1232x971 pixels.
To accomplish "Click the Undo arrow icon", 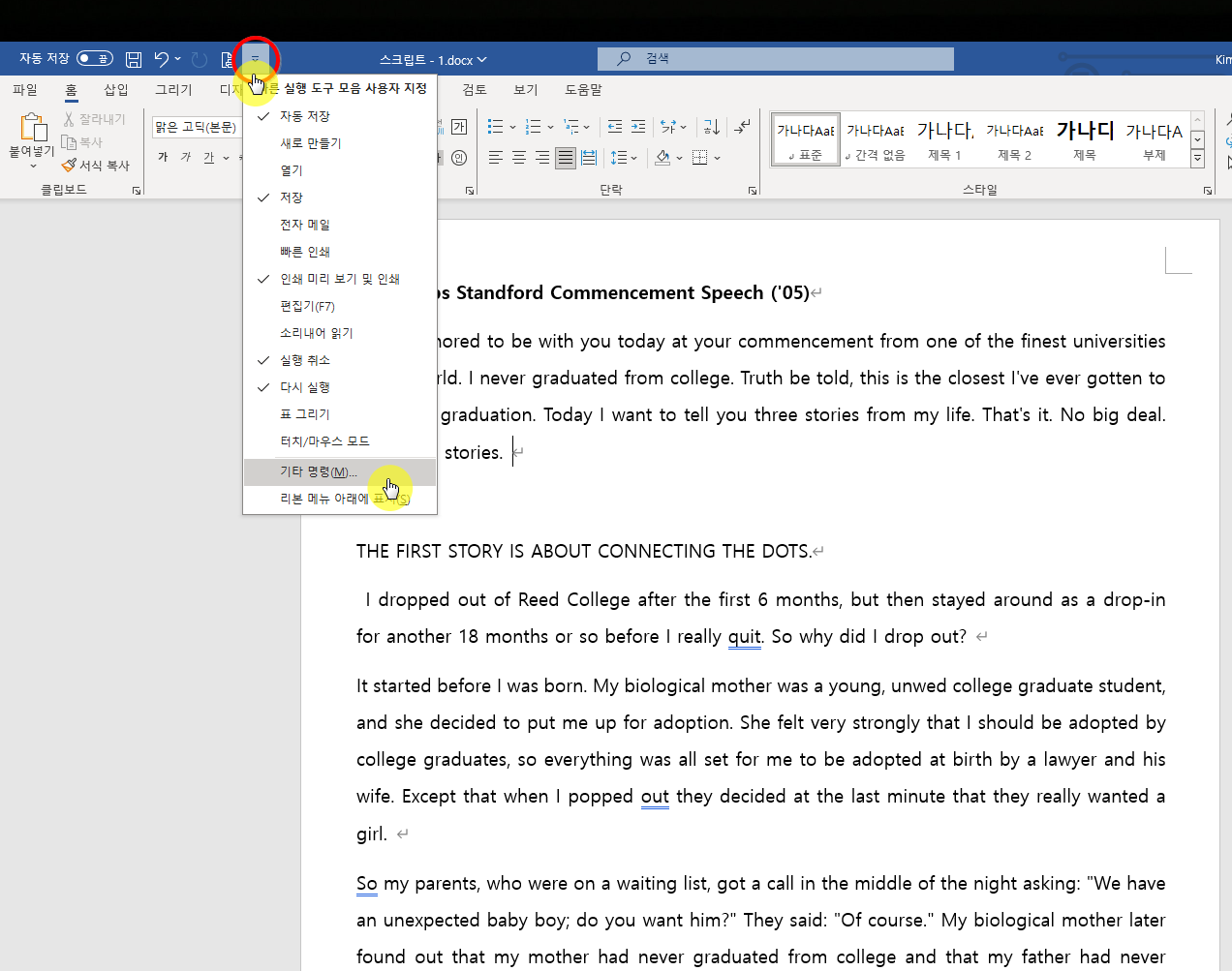I will [161, 59].
